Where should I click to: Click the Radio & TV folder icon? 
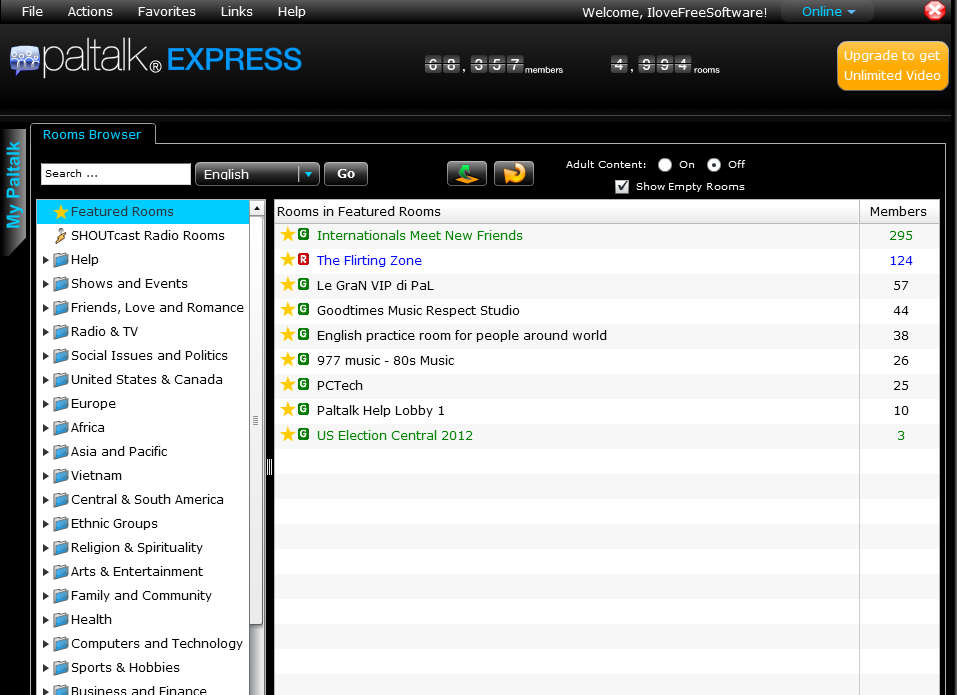tap(60, 332)
